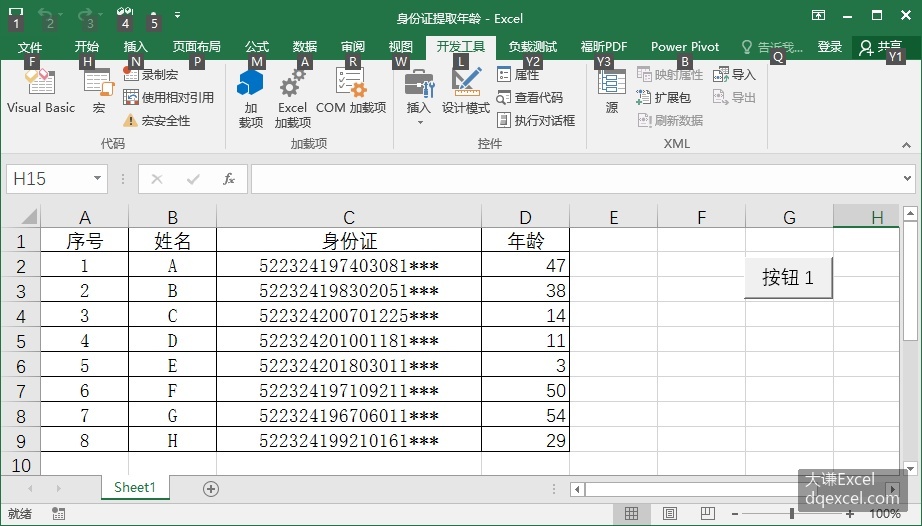Switch to the Data tab
Screen dimensions: 922x526
[305, 46]
